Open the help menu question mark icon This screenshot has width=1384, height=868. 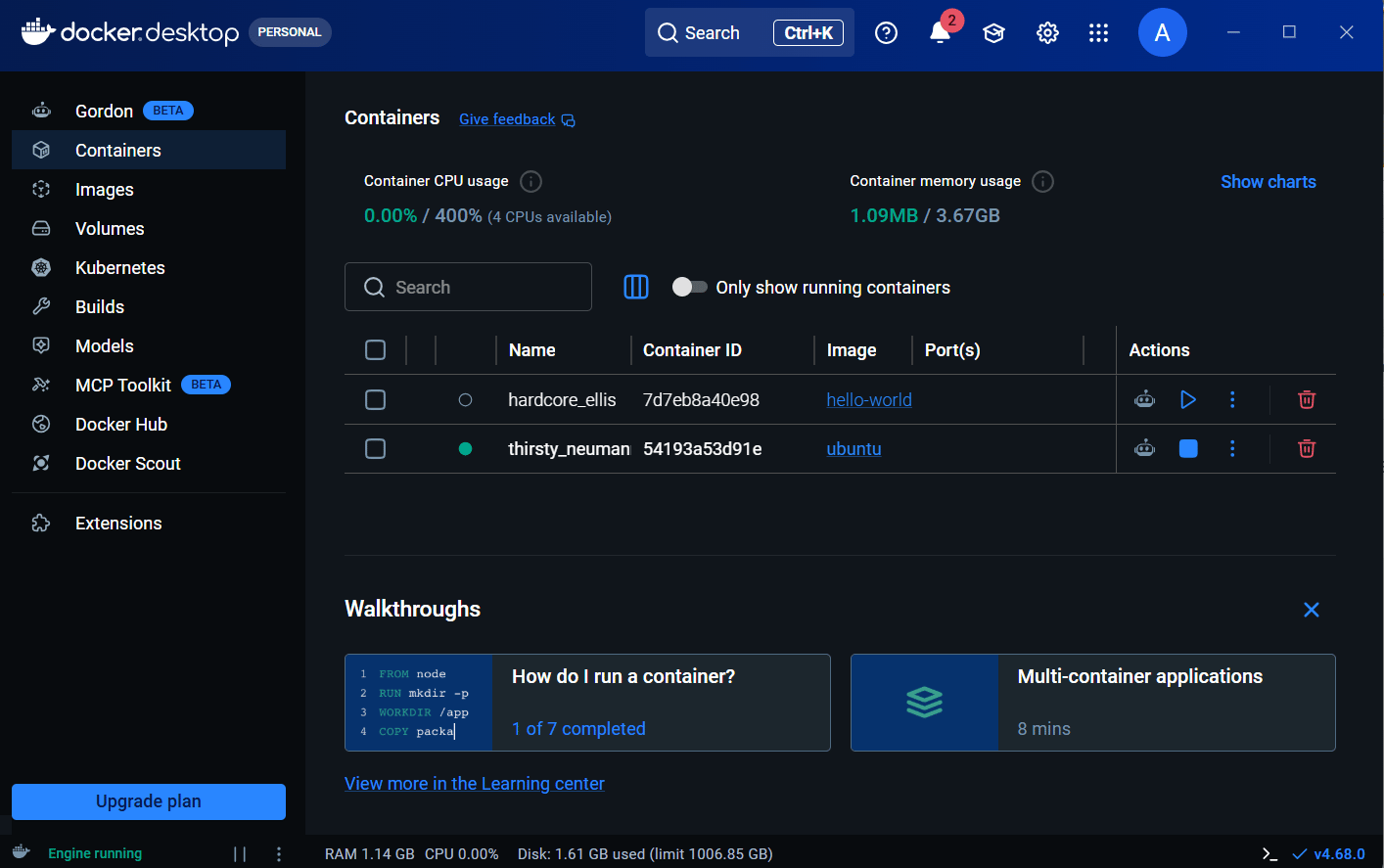(887, 33)
